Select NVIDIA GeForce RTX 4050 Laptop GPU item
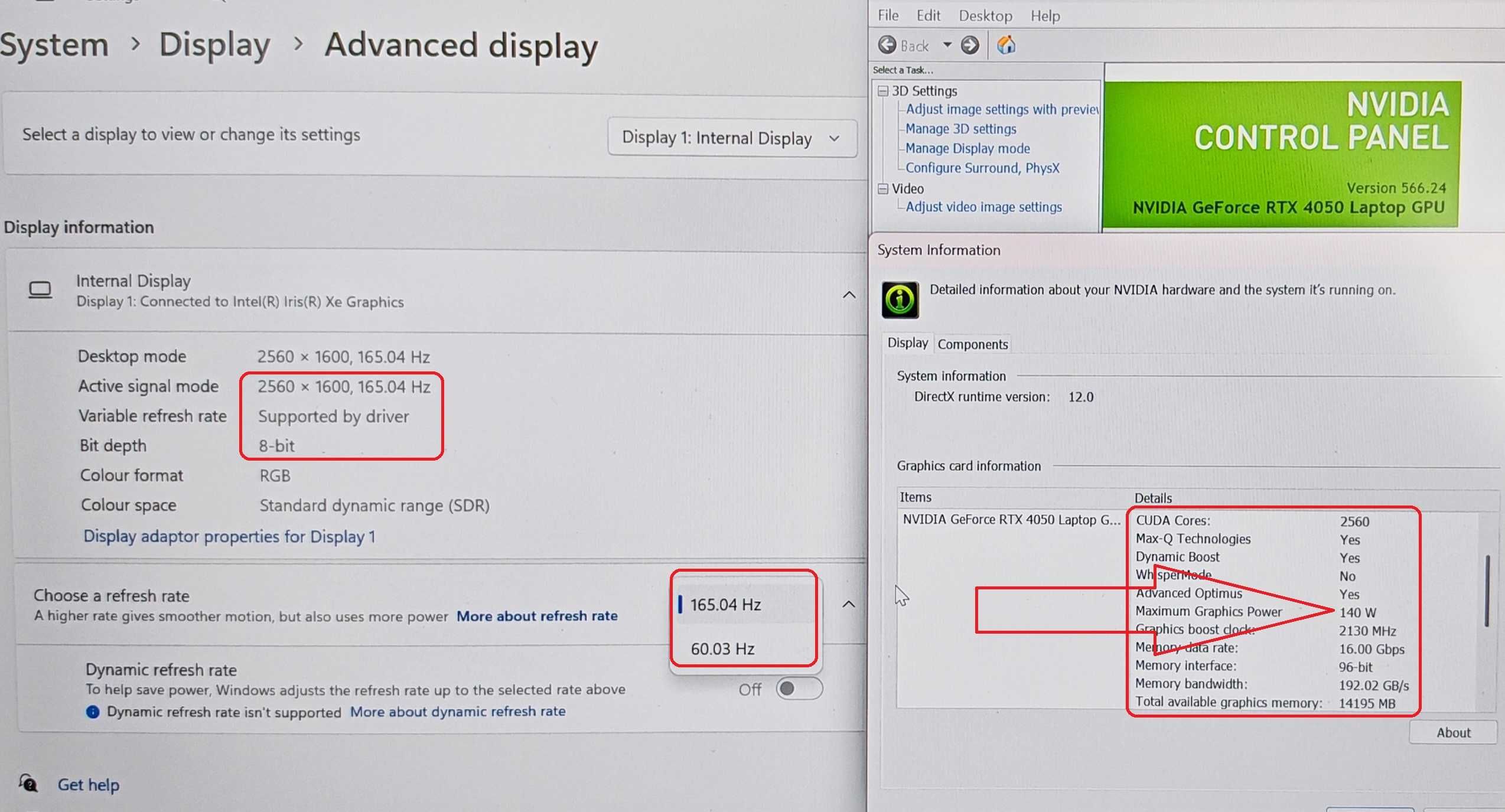The height and width of the screenshot is (812, 1505). click(x=1011, y=519)
